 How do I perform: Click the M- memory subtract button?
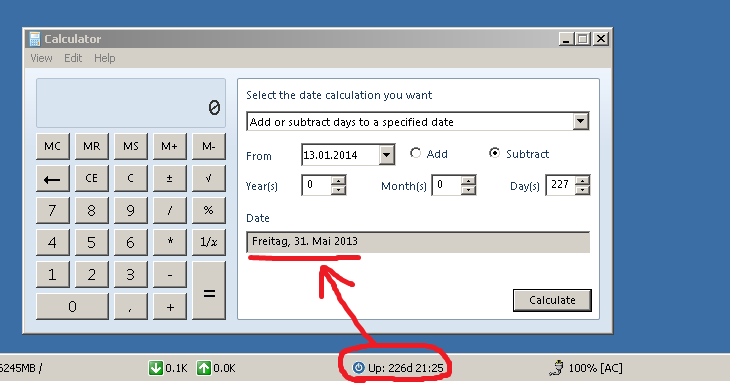click(209, 147)
